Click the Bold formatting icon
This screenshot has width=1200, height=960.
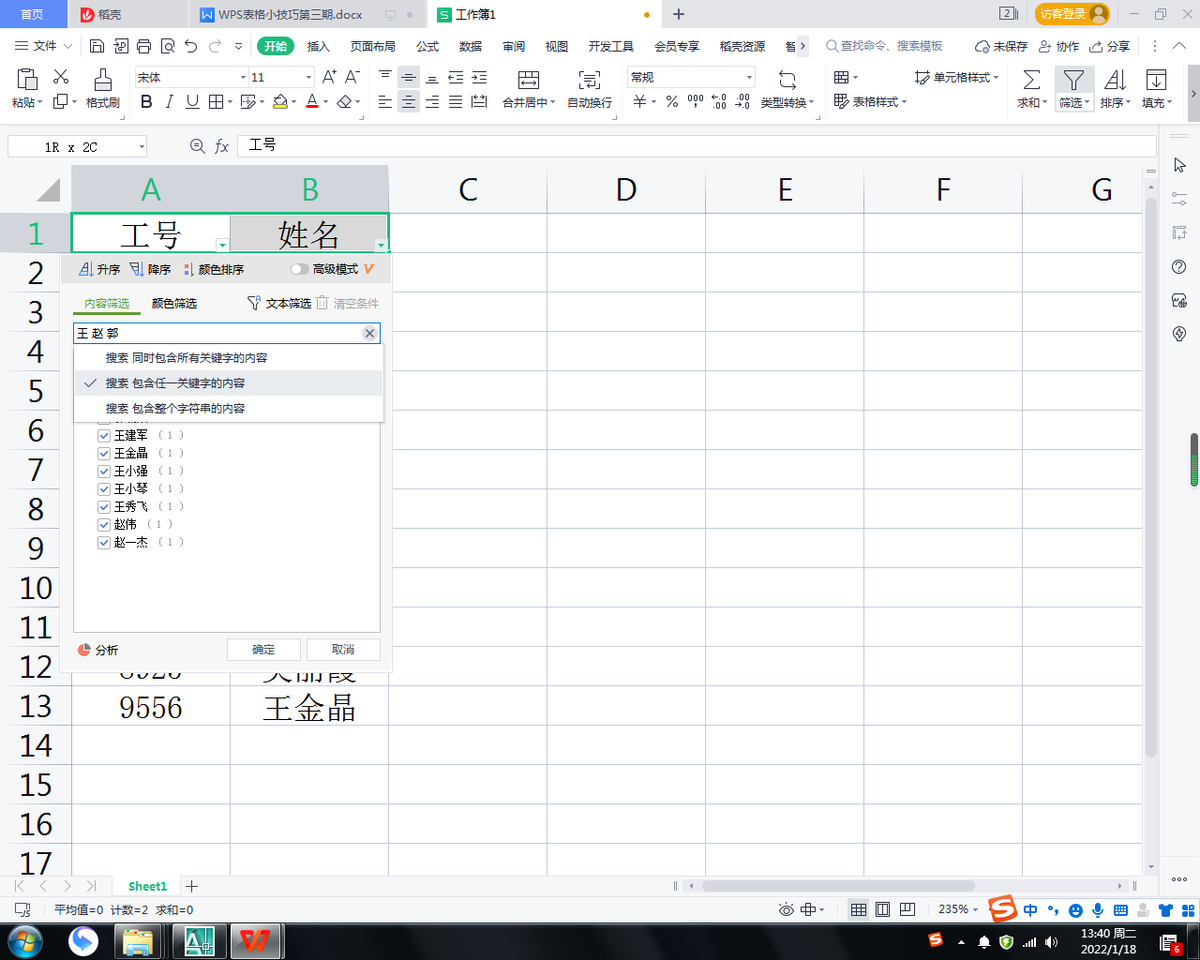146,101
